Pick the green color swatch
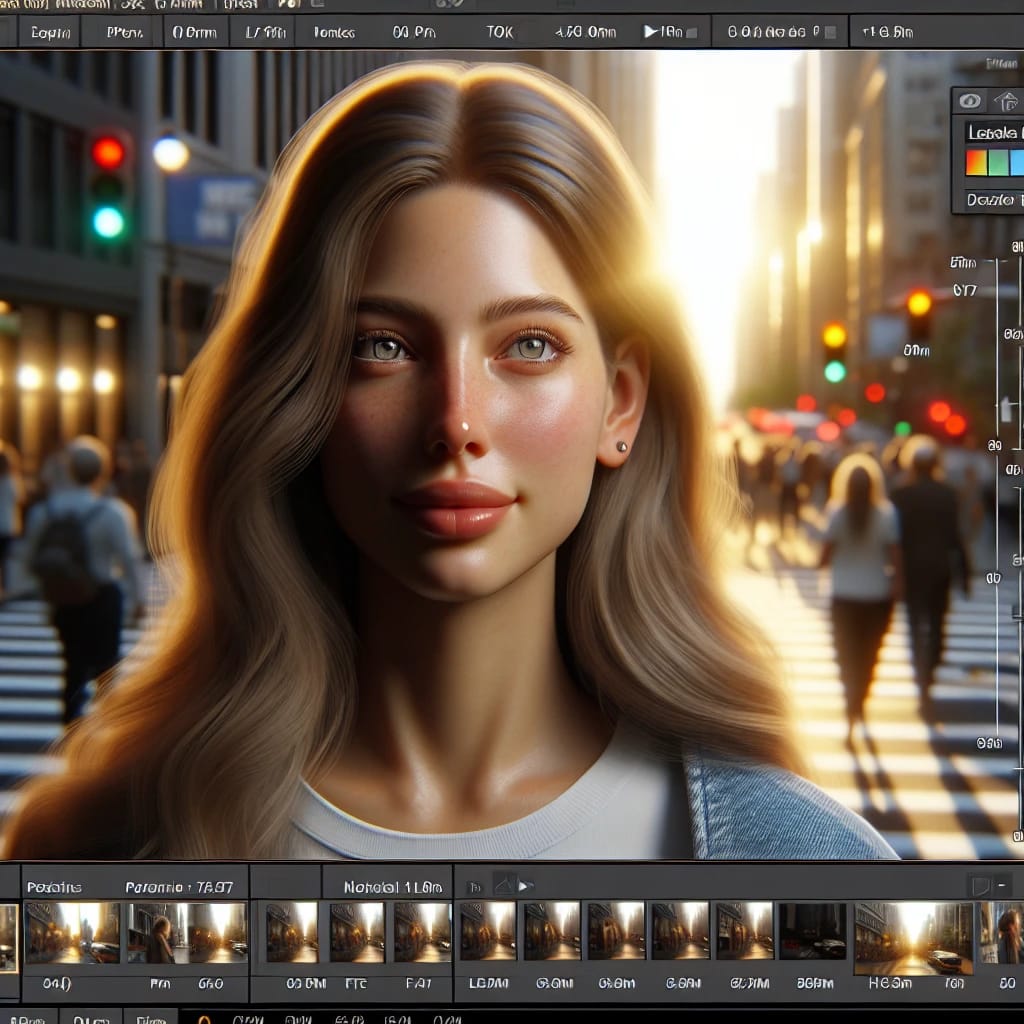This screenshot has width=1024, height=1024. point(999,163)
